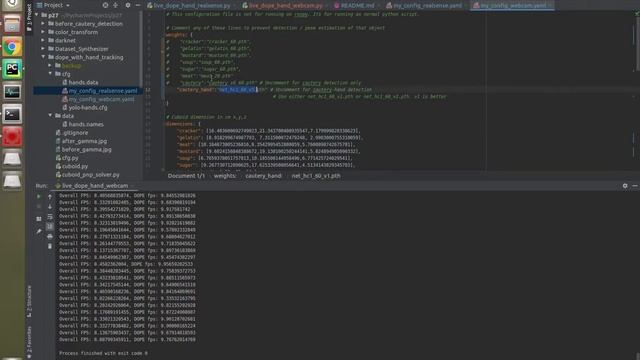Click the 'cautery_hand' breadcrumb

pos(263,176)
